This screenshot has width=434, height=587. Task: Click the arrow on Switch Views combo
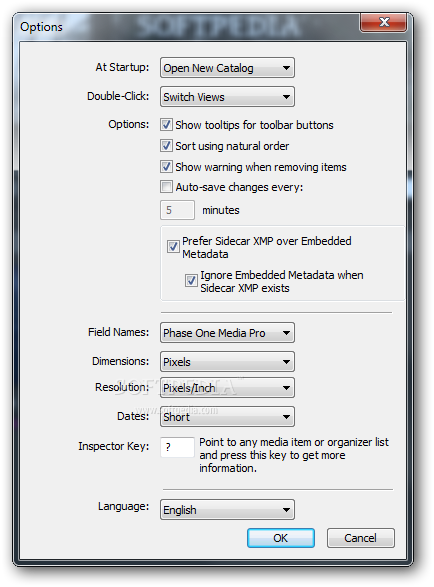coord(286,97)
